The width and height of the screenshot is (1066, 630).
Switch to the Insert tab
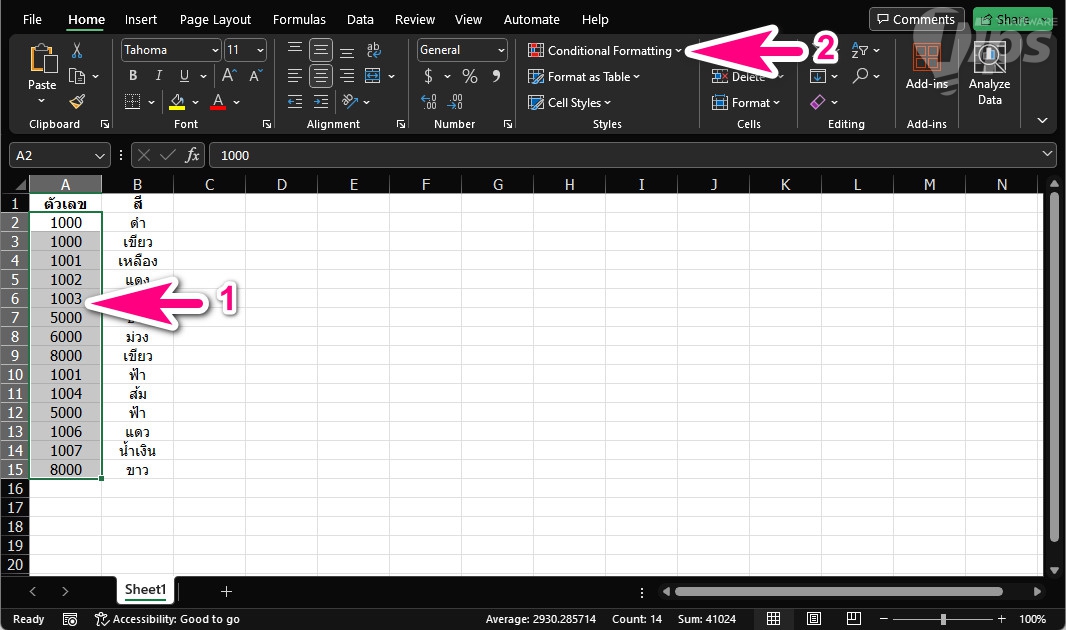pyautogui.click(x=141, y=19)
